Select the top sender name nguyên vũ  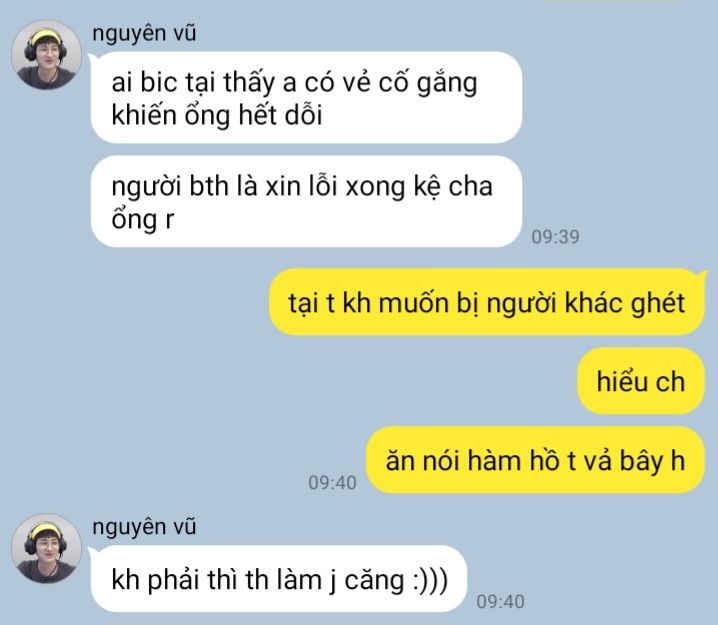(144, 34)
